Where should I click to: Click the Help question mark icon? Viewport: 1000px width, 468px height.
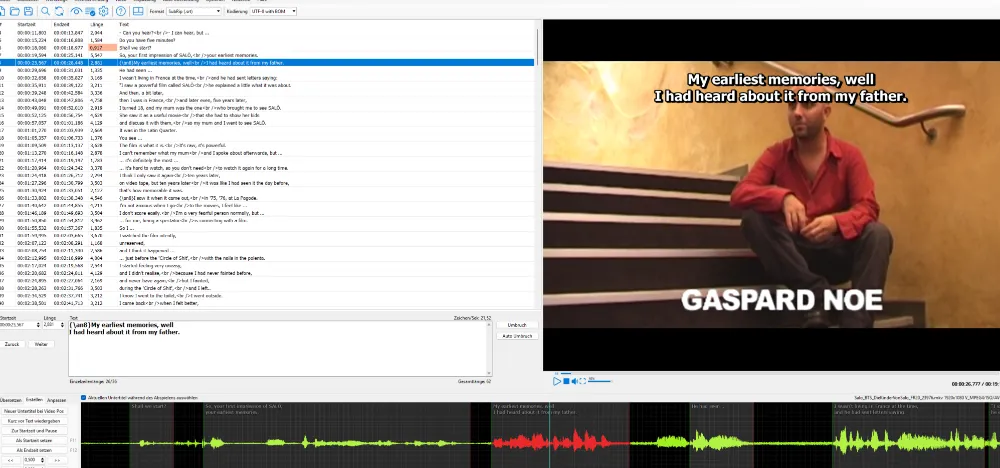121,11
